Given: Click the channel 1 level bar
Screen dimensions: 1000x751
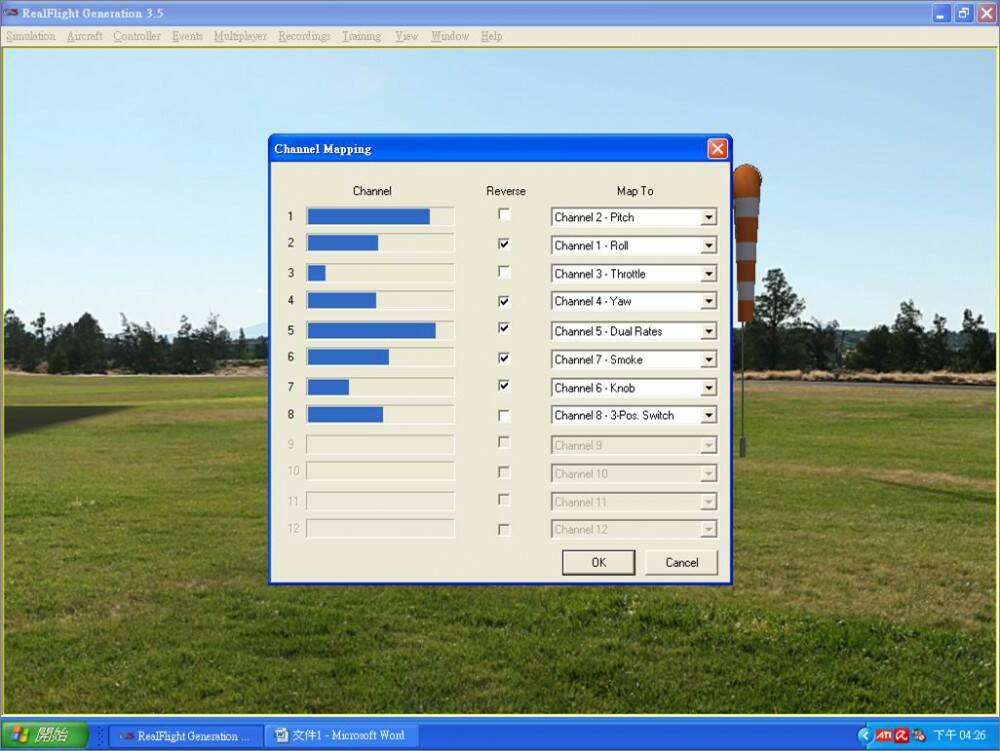Looking at the screenshot, I should (380, 216).
